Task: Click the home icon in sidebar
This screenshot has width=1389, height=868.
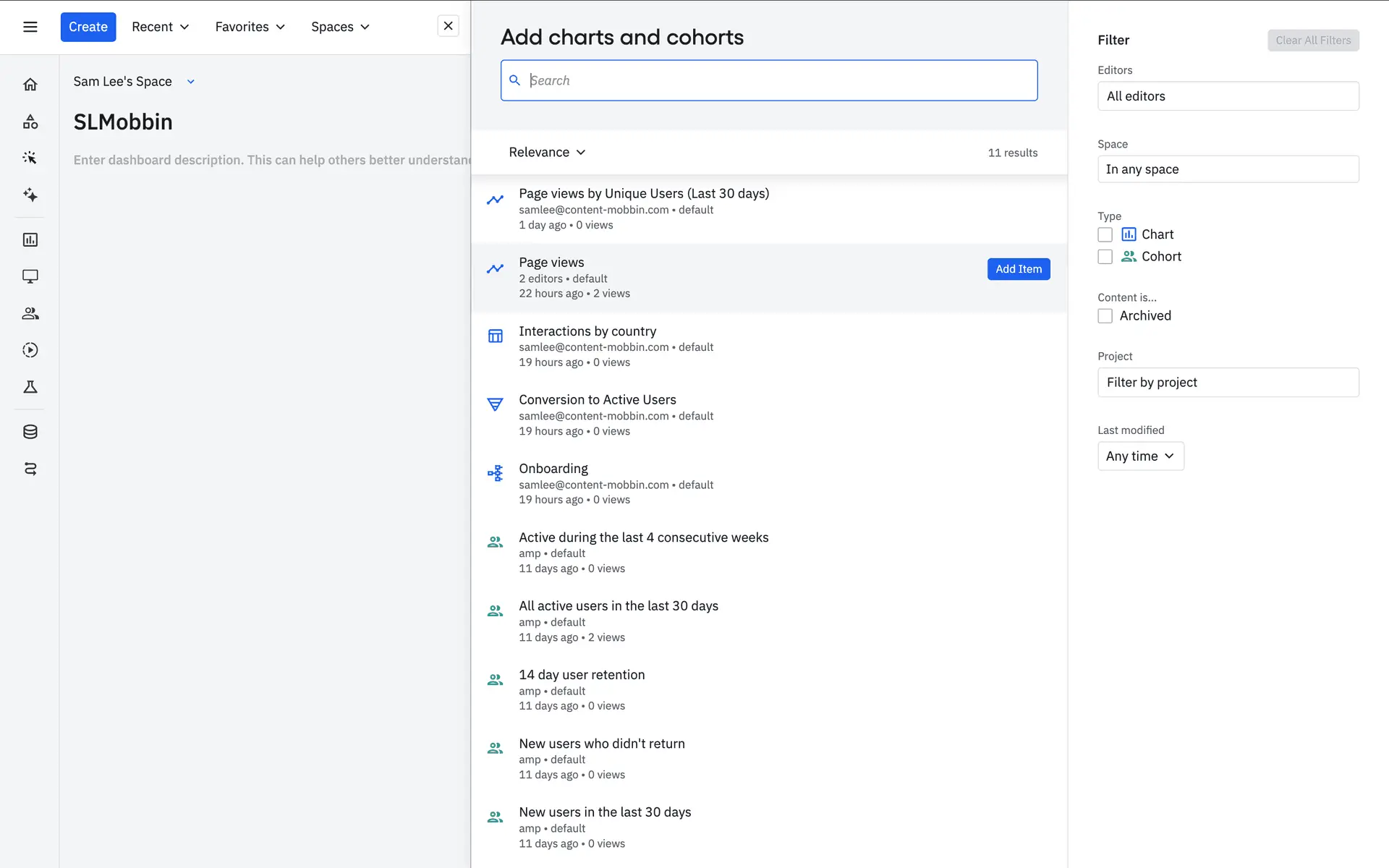Action: tap(30, 85)
